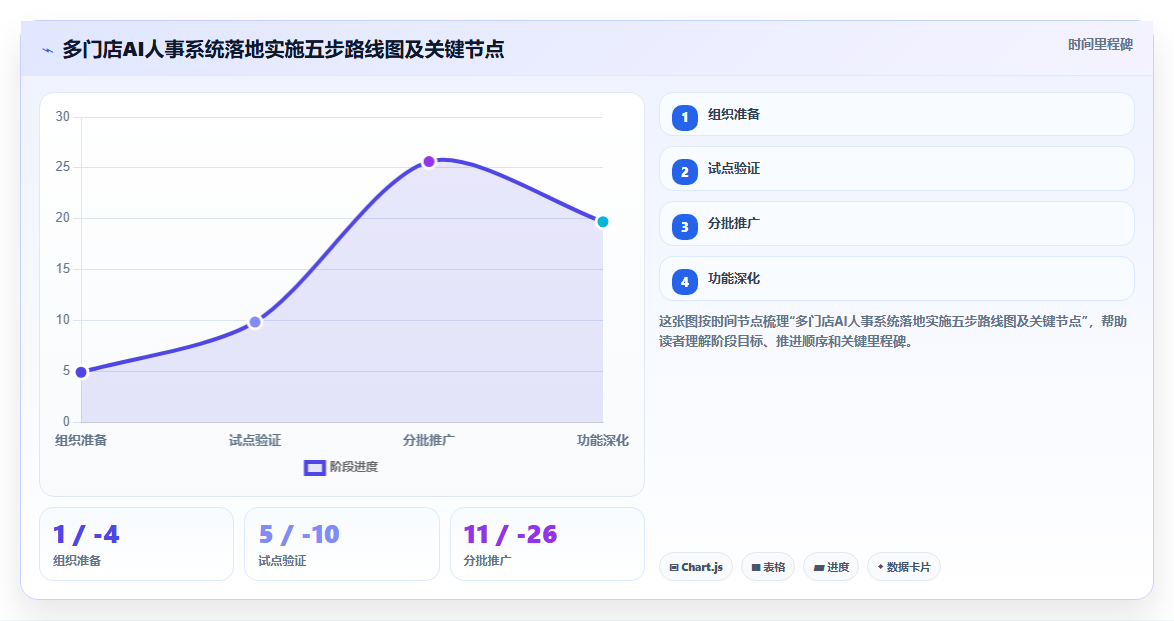
Task: Select the 试点验证 step row
Action: click(896, 169)
